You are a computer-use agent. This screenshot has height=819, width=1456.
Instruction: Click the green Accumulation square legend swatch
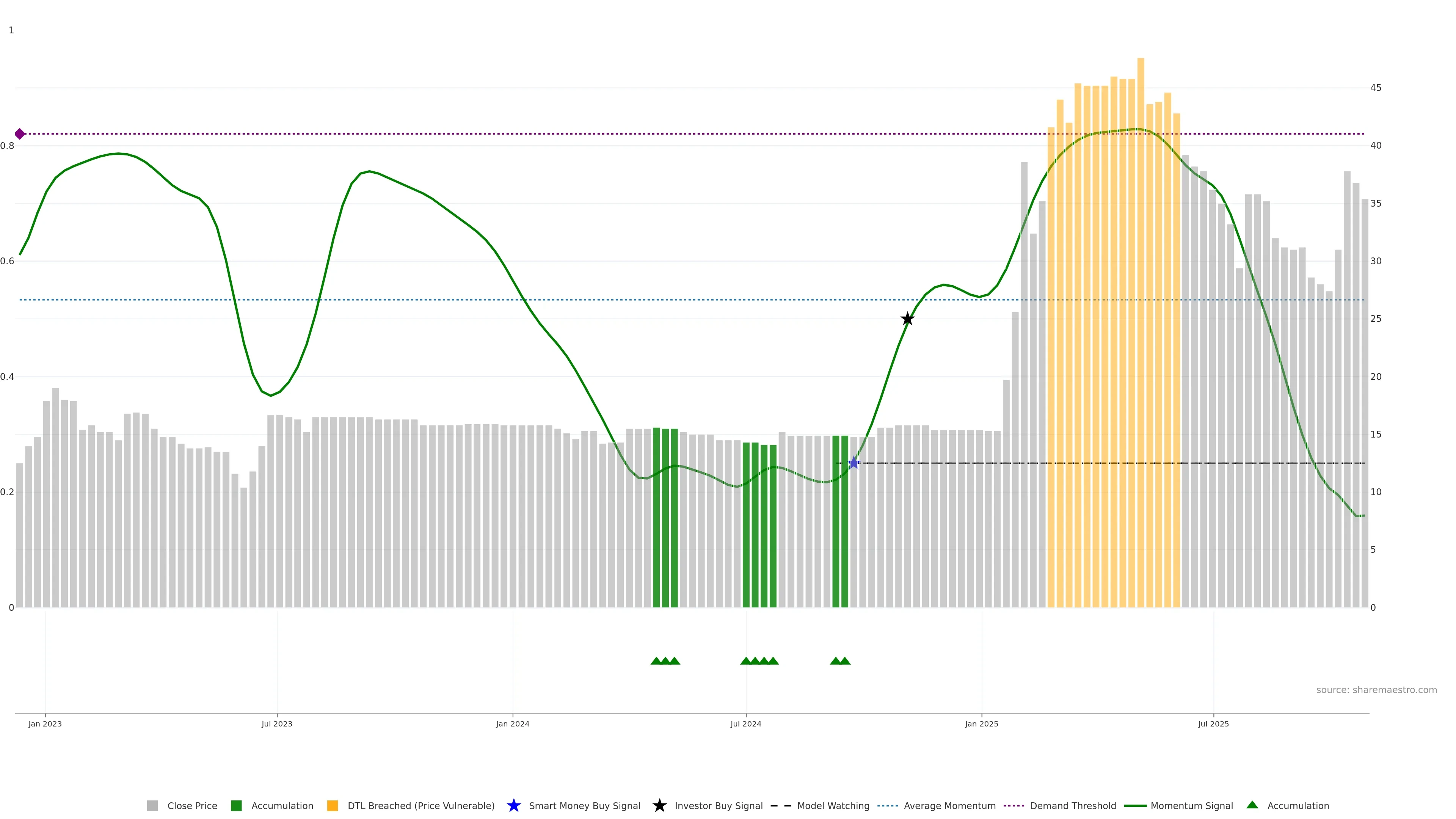[x=236, y=806]
